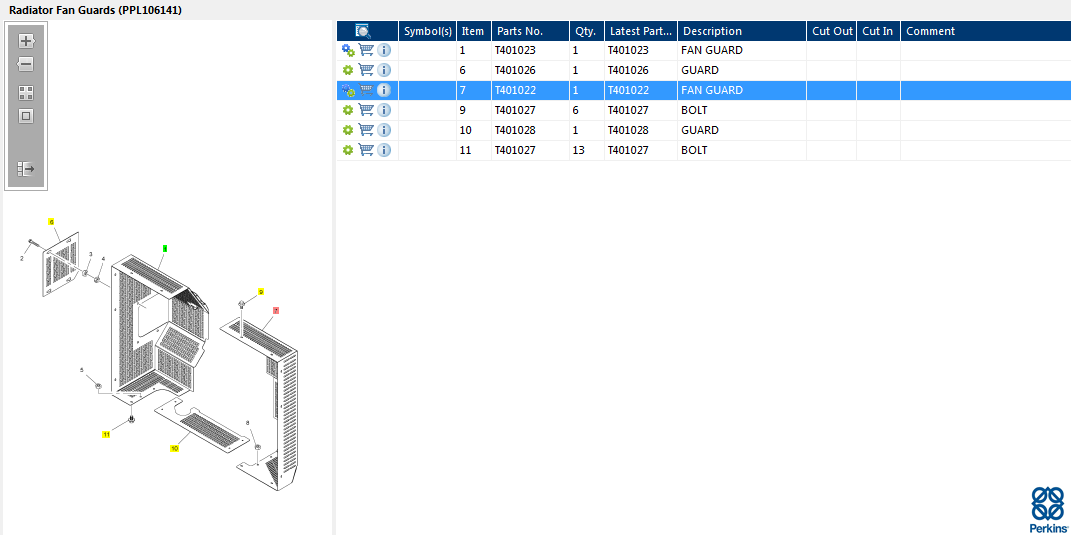
Task: Click BOLT description in item 11 row
Action: pyautogui.click(x=694, y=150)
